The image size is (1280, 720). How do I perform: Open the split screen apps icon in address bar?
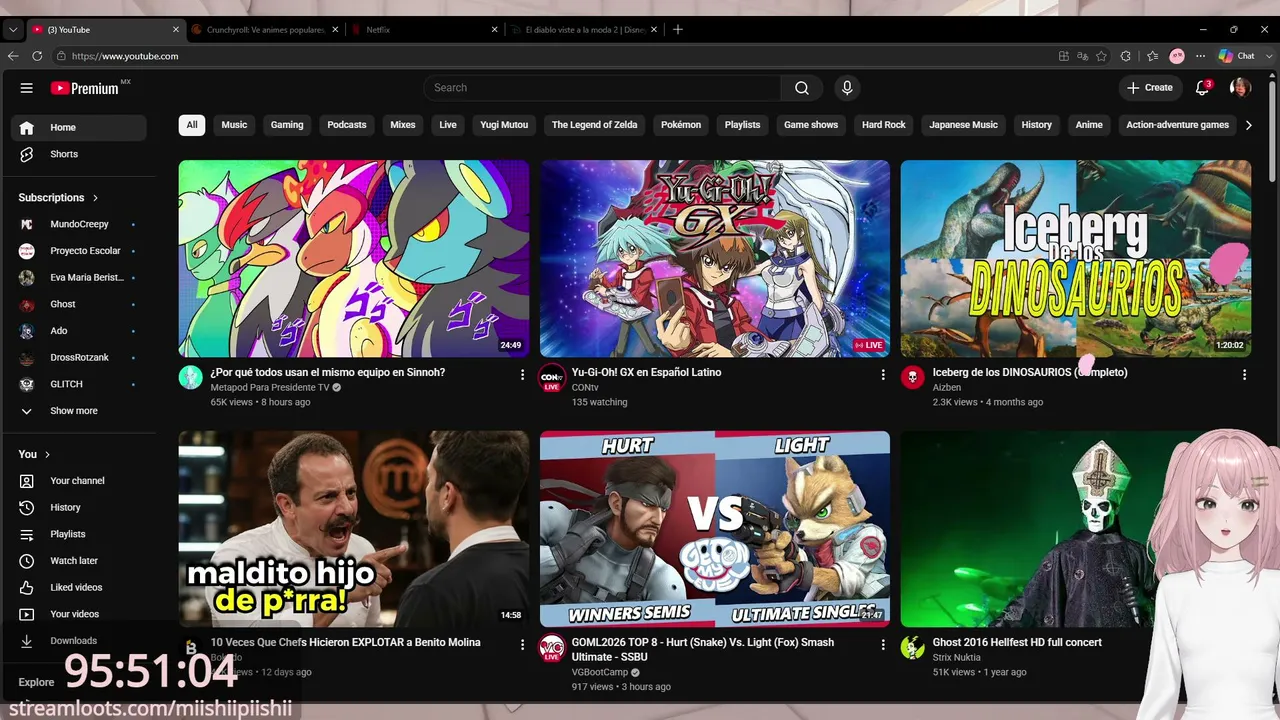pos(1063,56)
